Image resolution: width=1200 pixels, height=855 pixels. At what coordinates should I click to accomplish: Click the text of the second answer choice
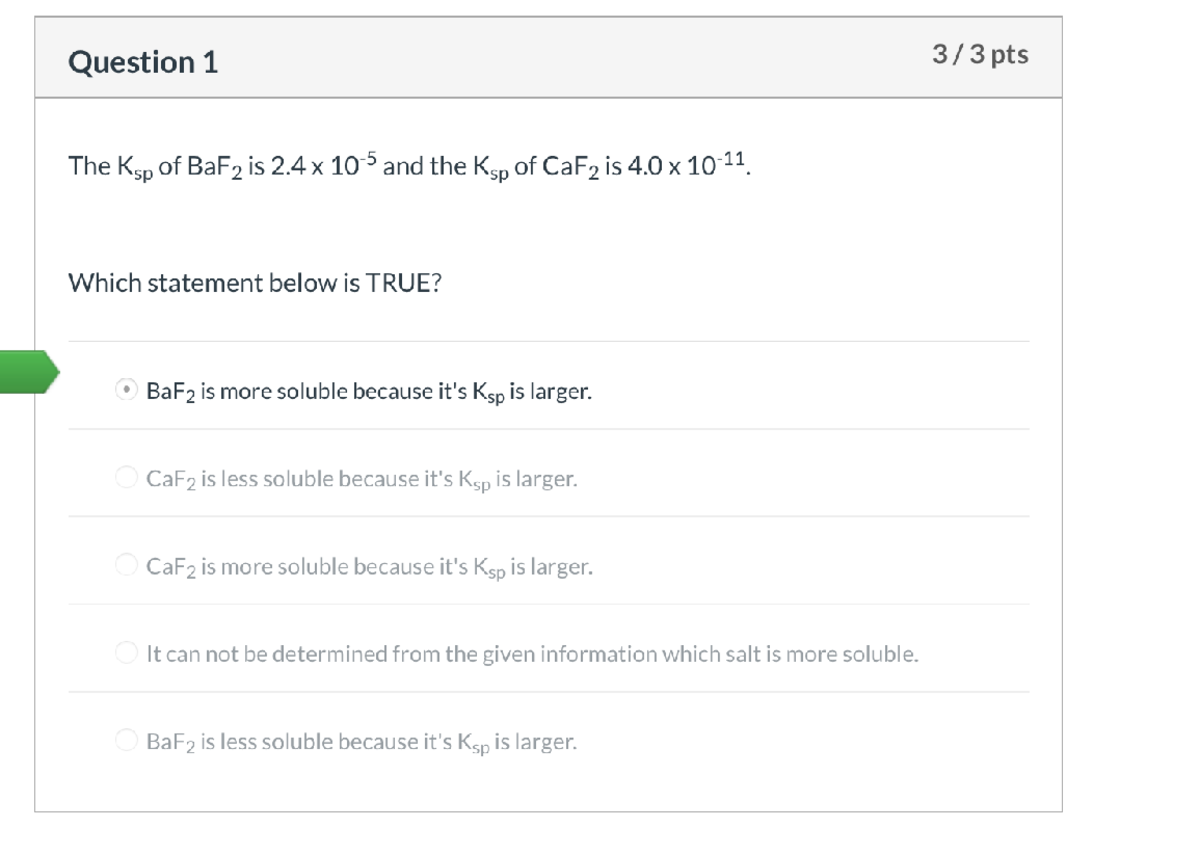tap(365, 477)
